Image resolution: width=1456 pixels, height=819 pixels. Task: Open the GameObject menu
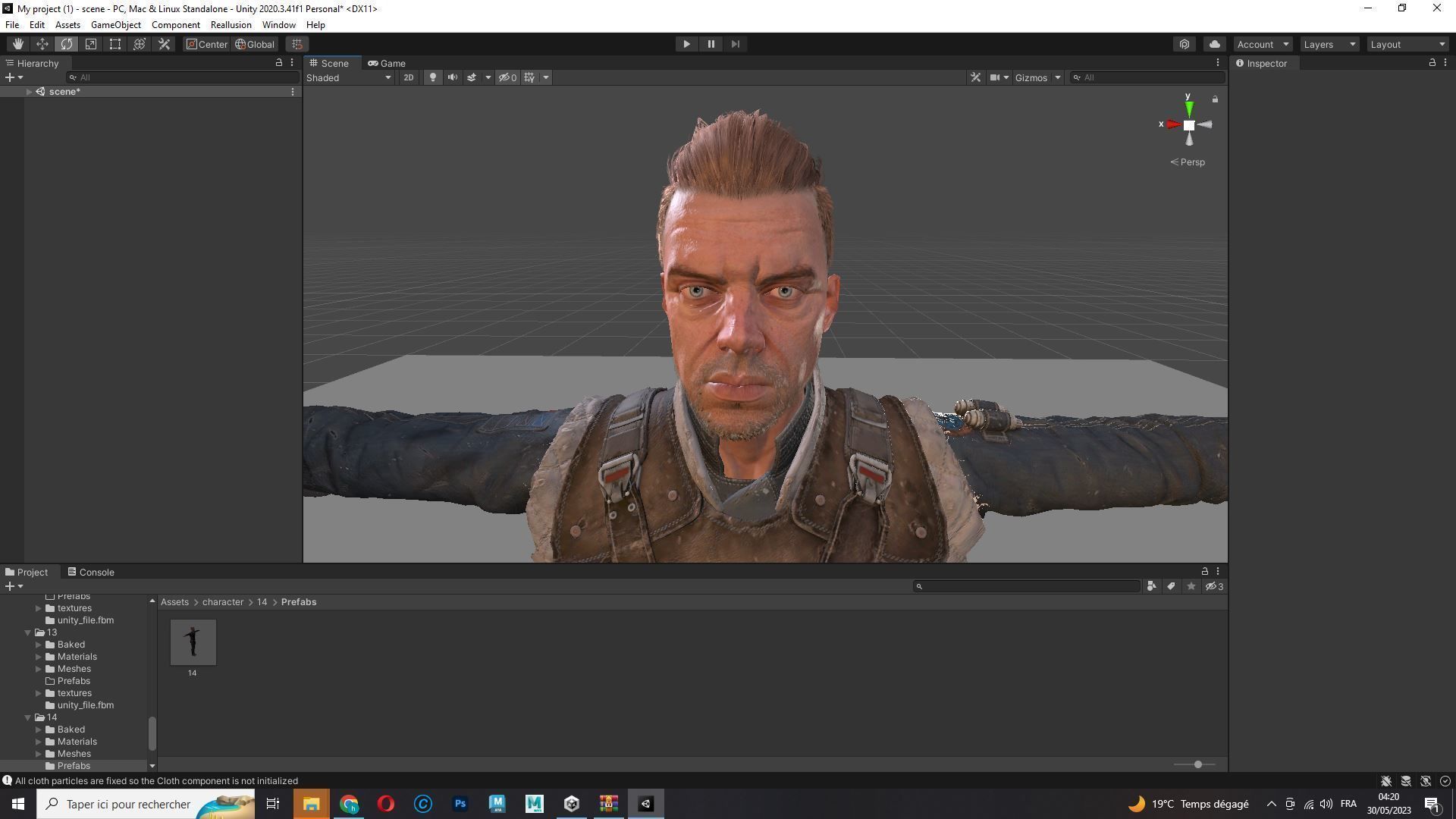pos(116,24)
